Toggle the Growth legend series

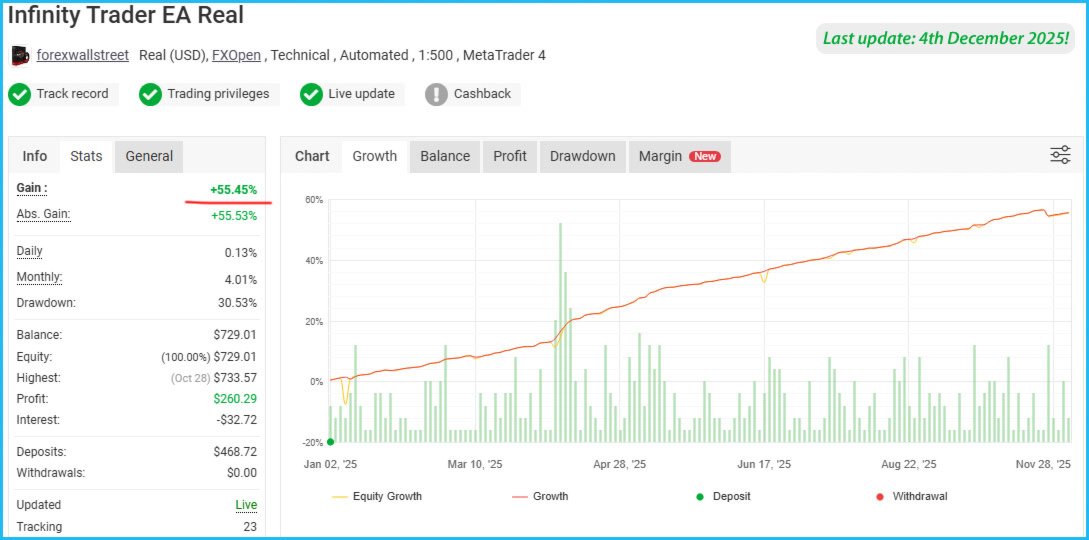coord(540,496)
